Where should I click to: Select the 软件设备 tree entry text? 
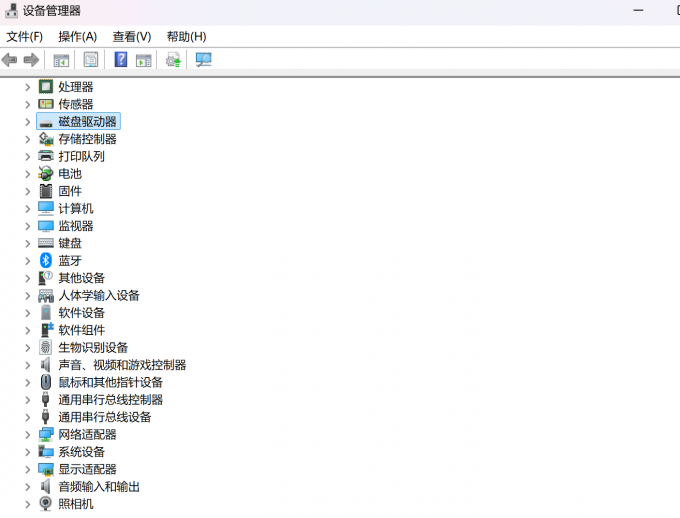[x=82, y=313]
